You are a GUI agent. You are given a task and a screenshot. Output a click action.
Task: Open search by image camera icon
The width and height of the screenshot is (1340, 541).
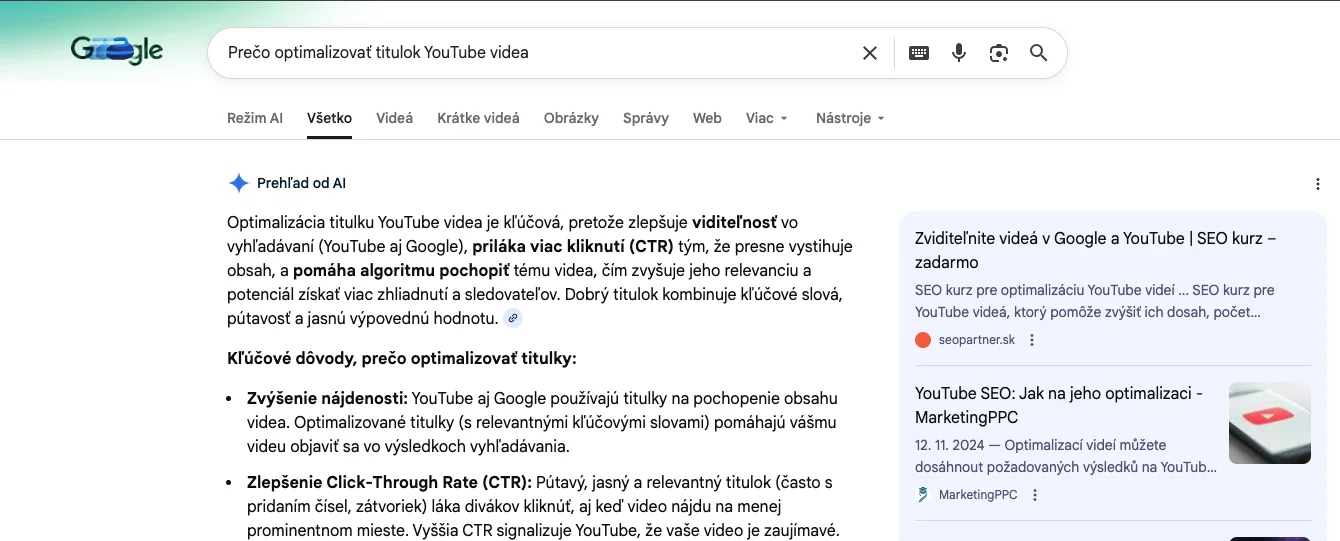pos(999,53)
